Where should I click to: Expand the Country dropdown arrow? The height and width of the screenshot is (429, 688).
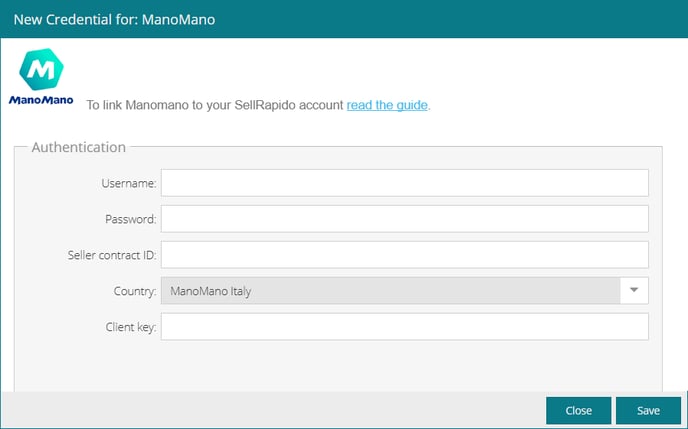click(634, 291)
